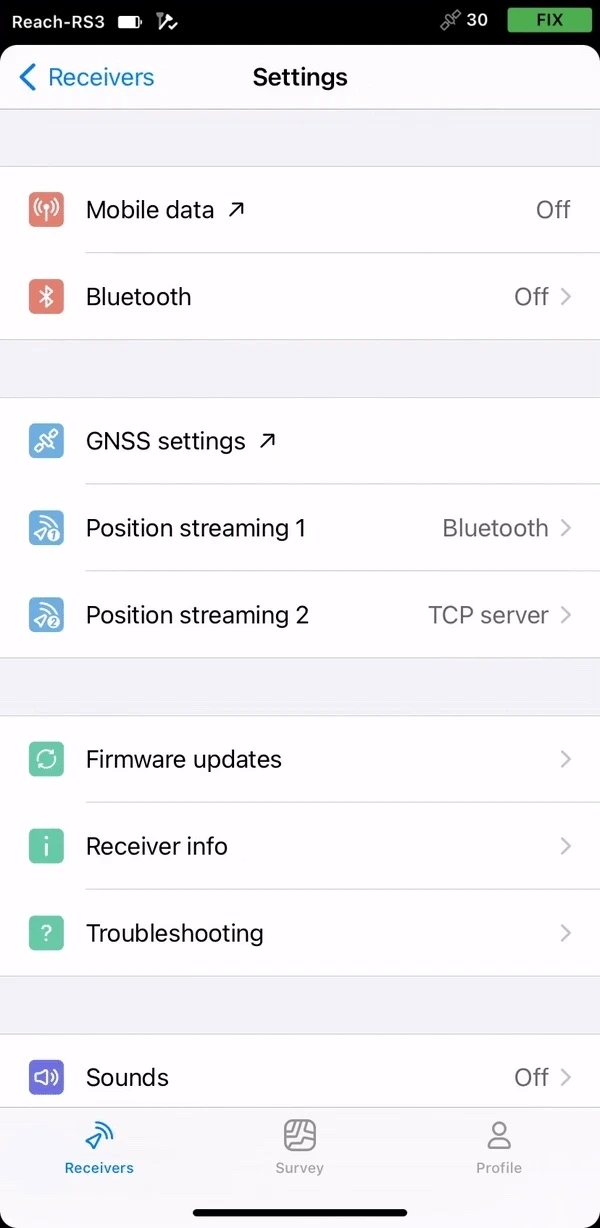Tap the Position streaming 1 icon
The image size is (600, 1228).
(x=46, y=528)
